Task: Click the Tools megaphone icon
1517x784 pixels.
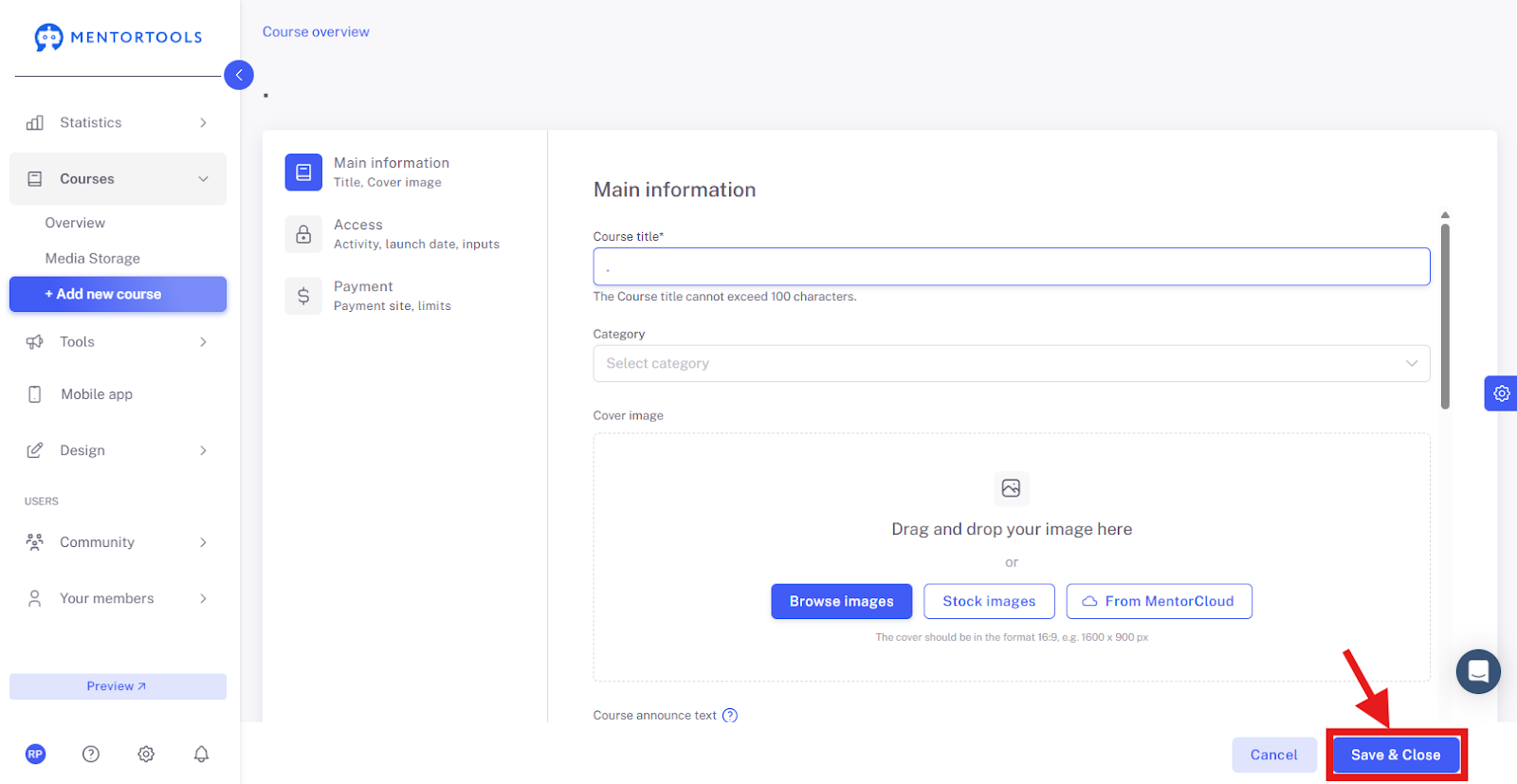Action: [35, 341]
